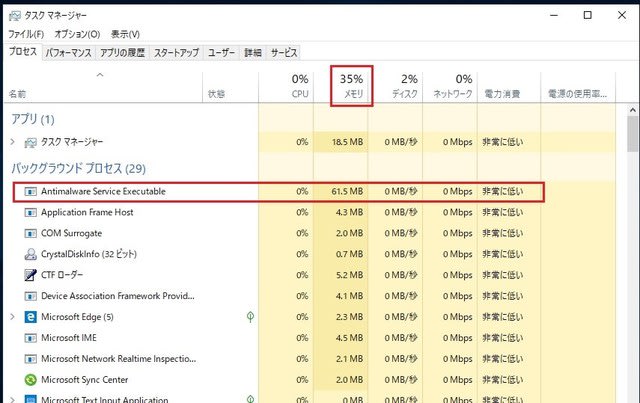Click the 61.5 MB memory value
The image size is (640, 403).
(x=347, y=191)
